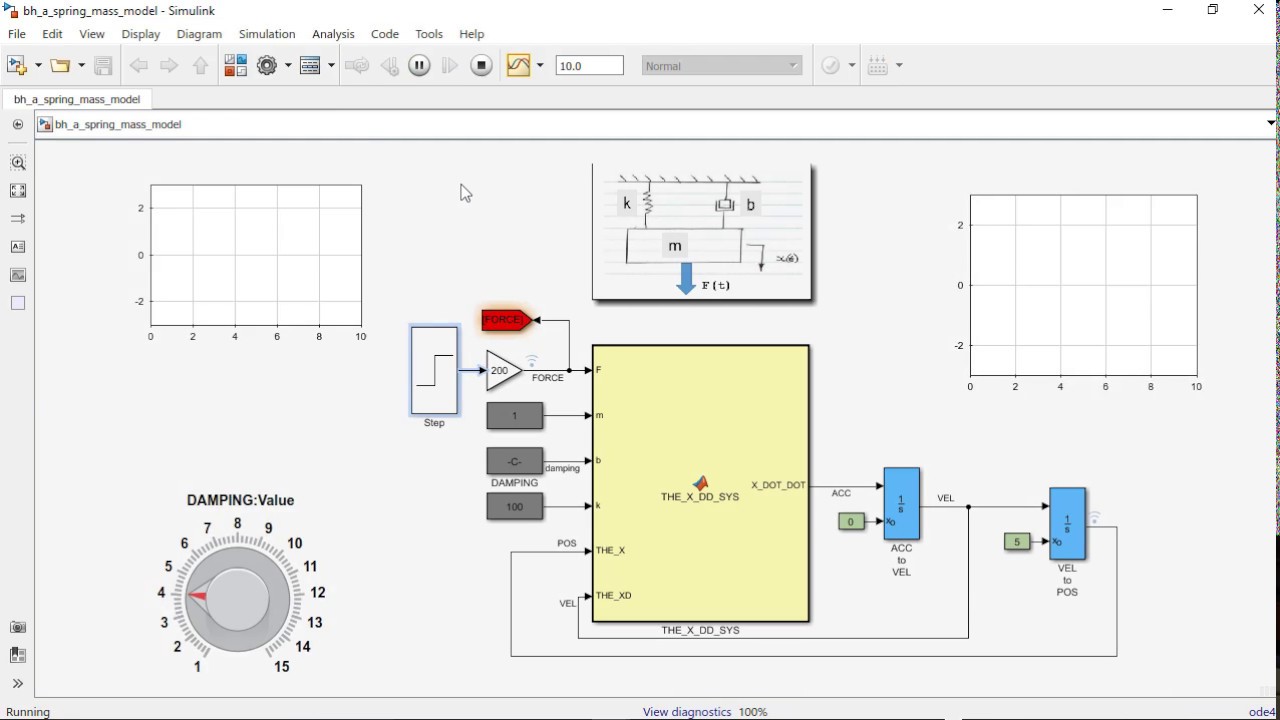The image size is (1280, 720).
Task: Click the bottom palette viewmarks icon
Action: click(18, 655)
